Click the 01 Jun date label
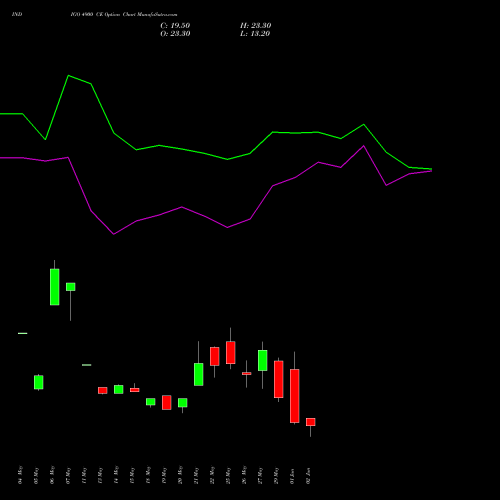The image size is (500, 500). click(292, 475)
